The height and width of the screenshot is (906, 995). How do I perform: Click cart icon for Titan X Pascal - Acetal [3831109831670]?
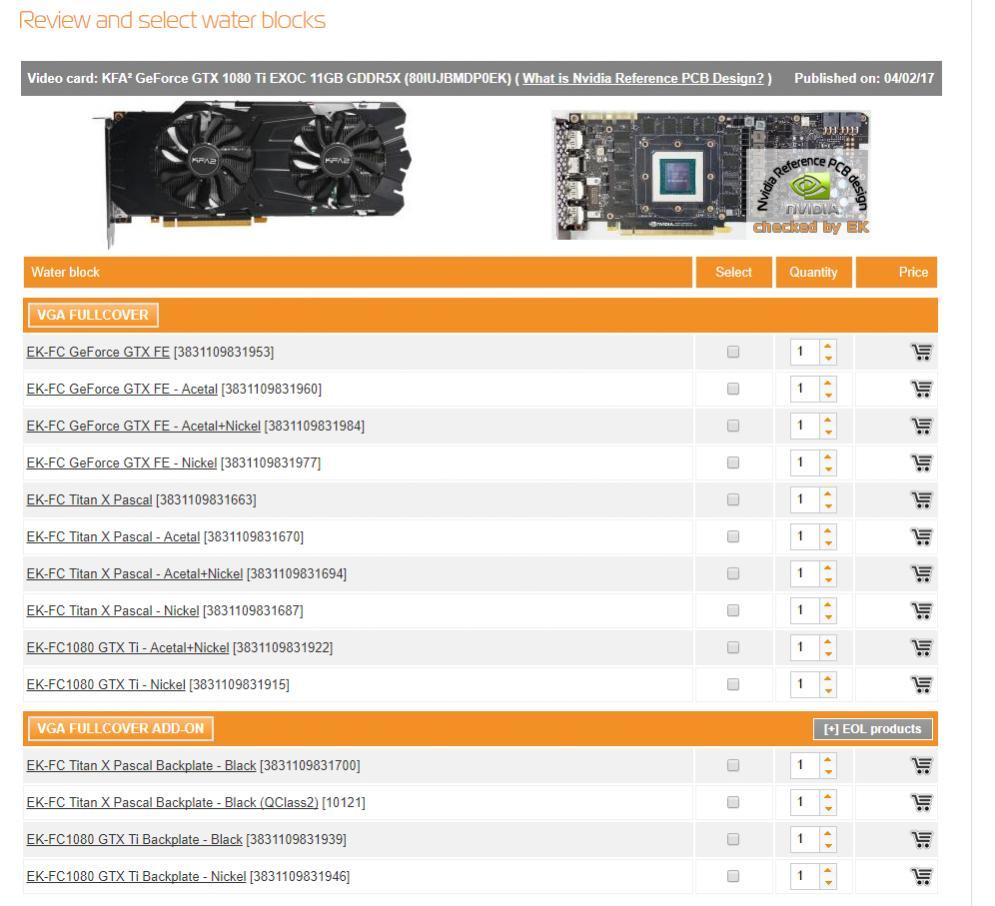(921, 536)
